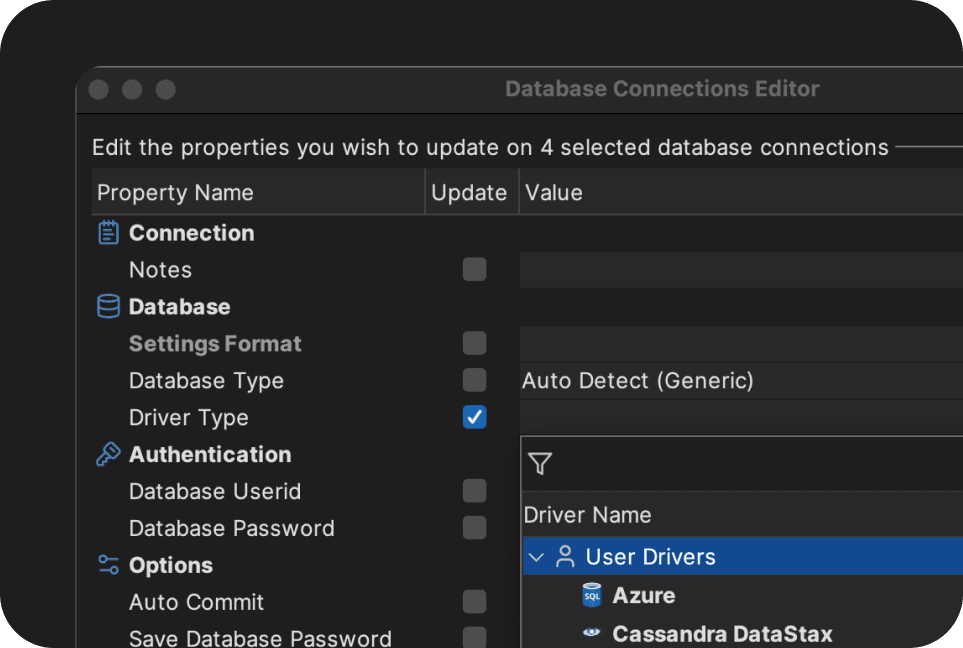
Task: Click the filter funnel icon
Action: pyautogui.click(x=540, y=464)
